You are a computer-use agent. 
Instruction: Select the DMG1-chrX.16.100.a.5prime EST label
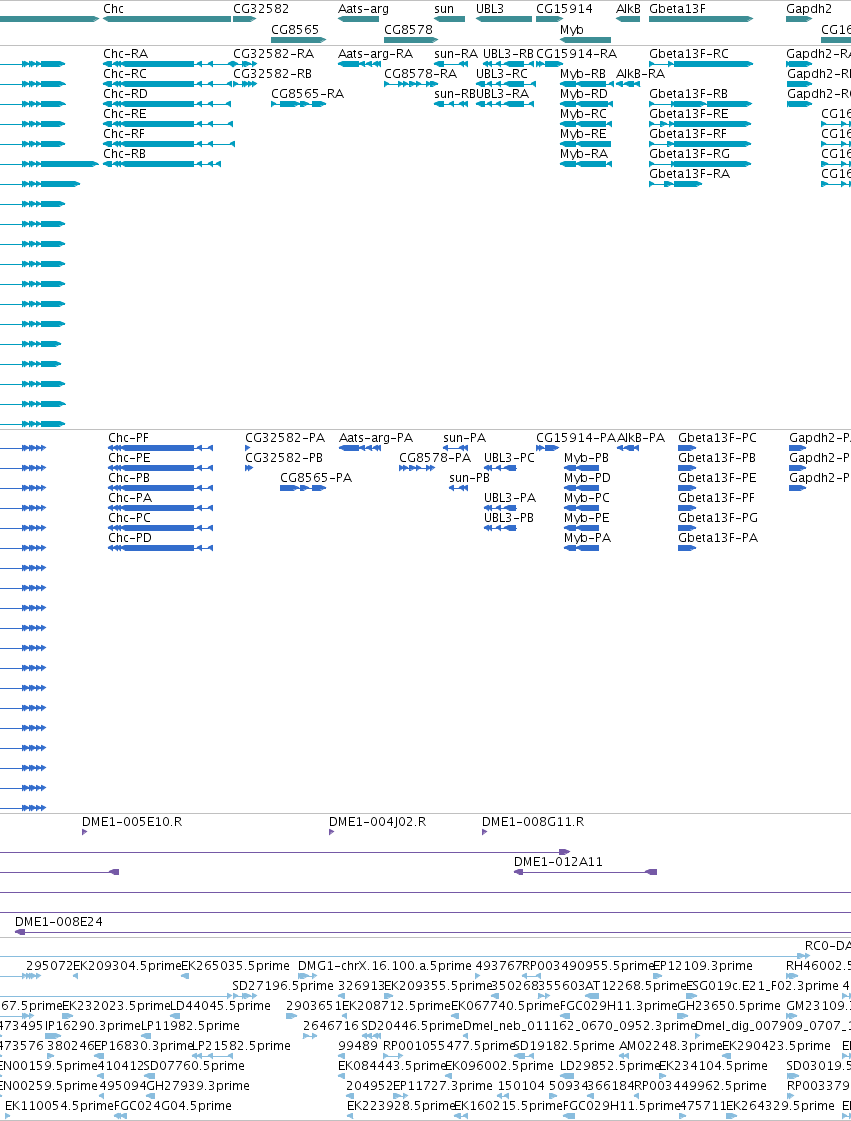(385, 966)
